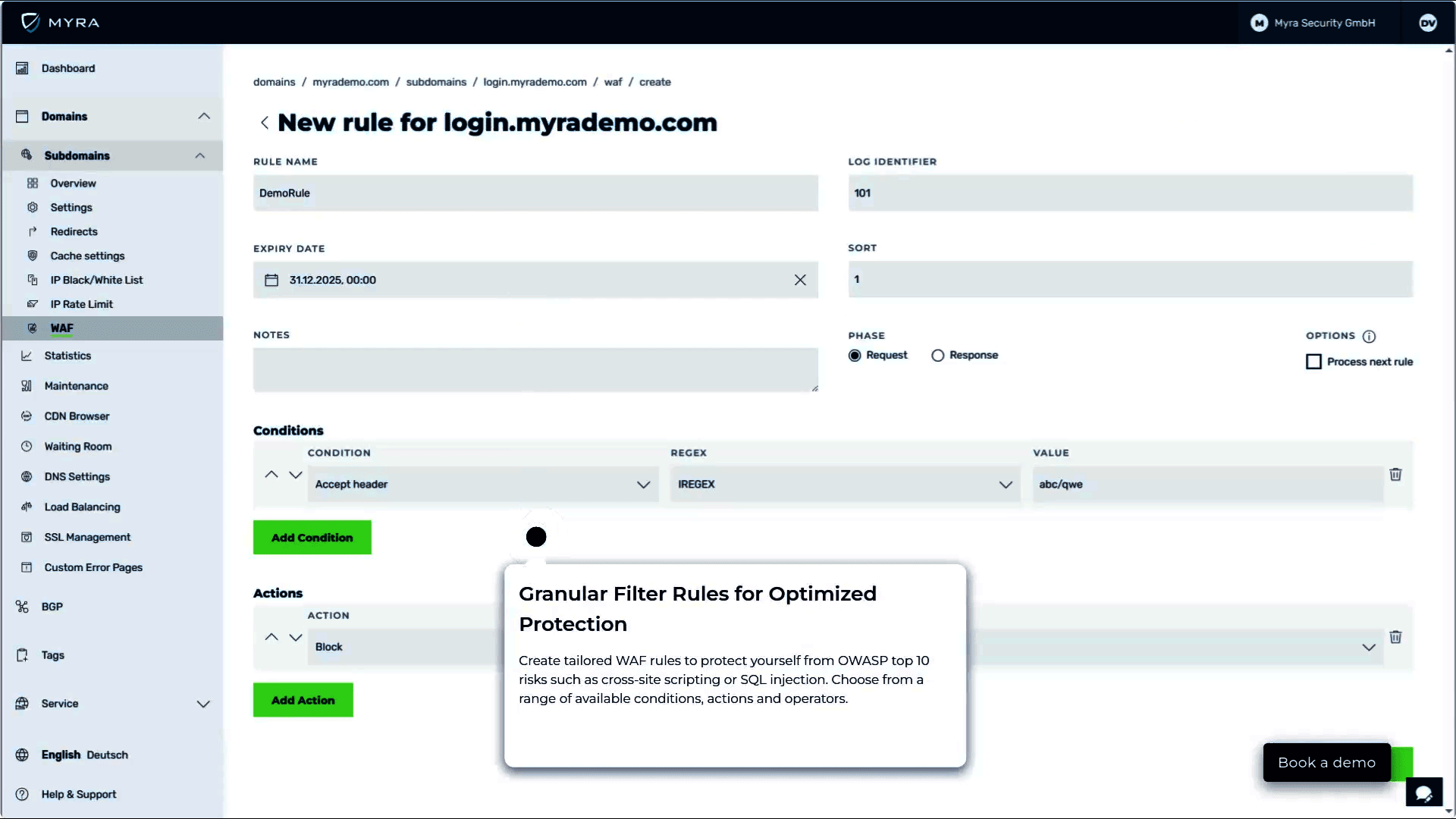Viewport: 1456px width, 819px height.
Task: Go to Cache settings menu item
Action: tap(87, 256)
